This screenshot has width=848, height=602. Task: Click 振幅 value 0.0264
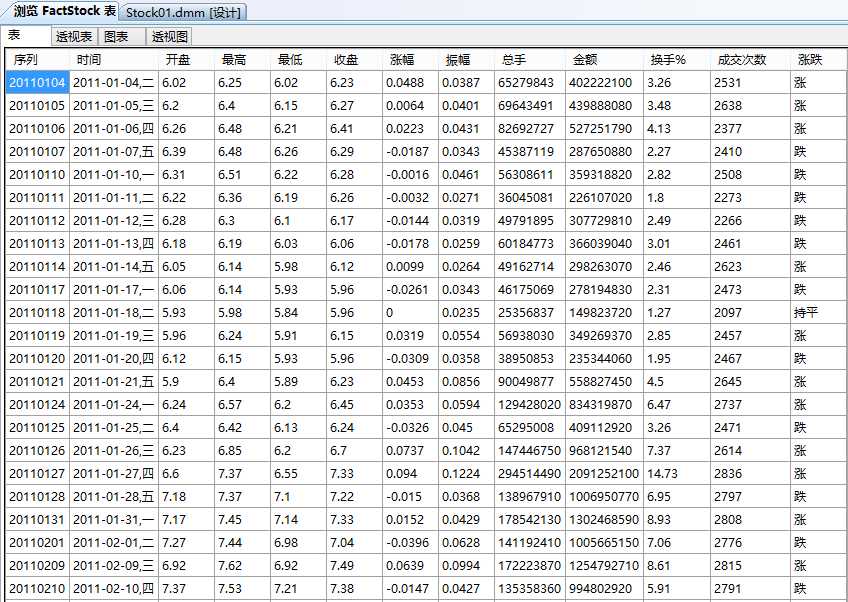467,267
